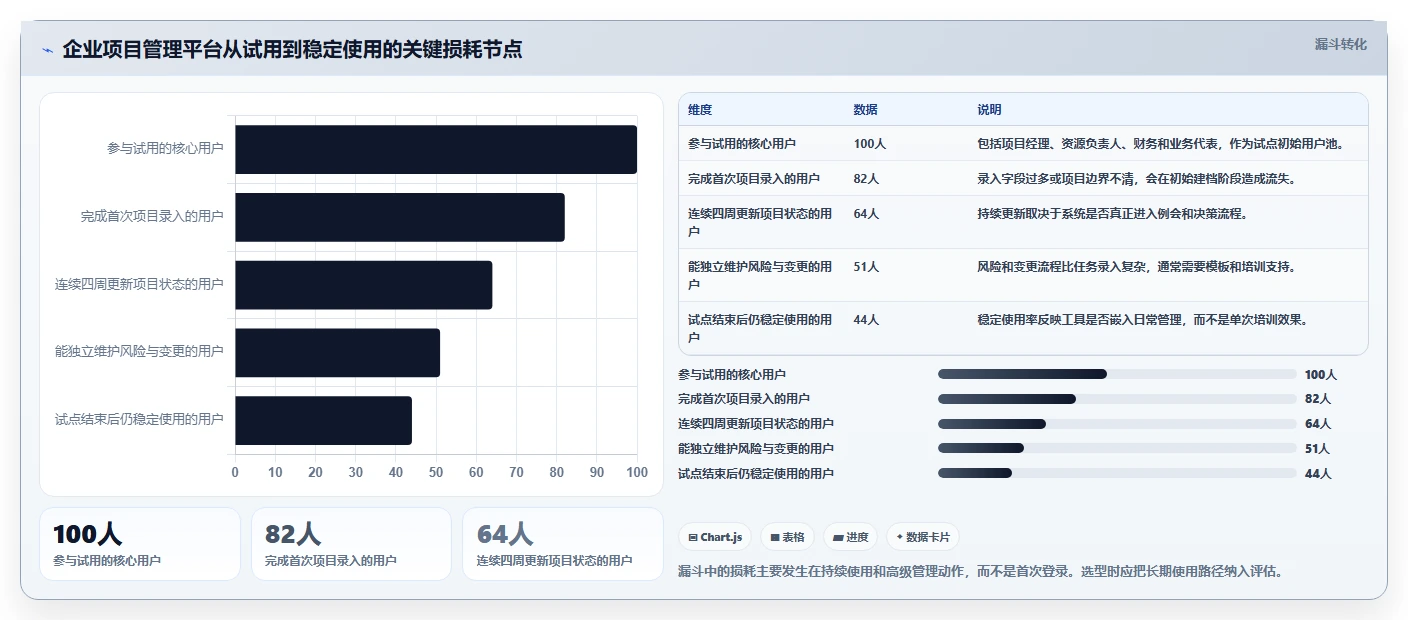
Task: Click progress list label 试点结束后仍稳定使用的用户
Action: point(756,474)
